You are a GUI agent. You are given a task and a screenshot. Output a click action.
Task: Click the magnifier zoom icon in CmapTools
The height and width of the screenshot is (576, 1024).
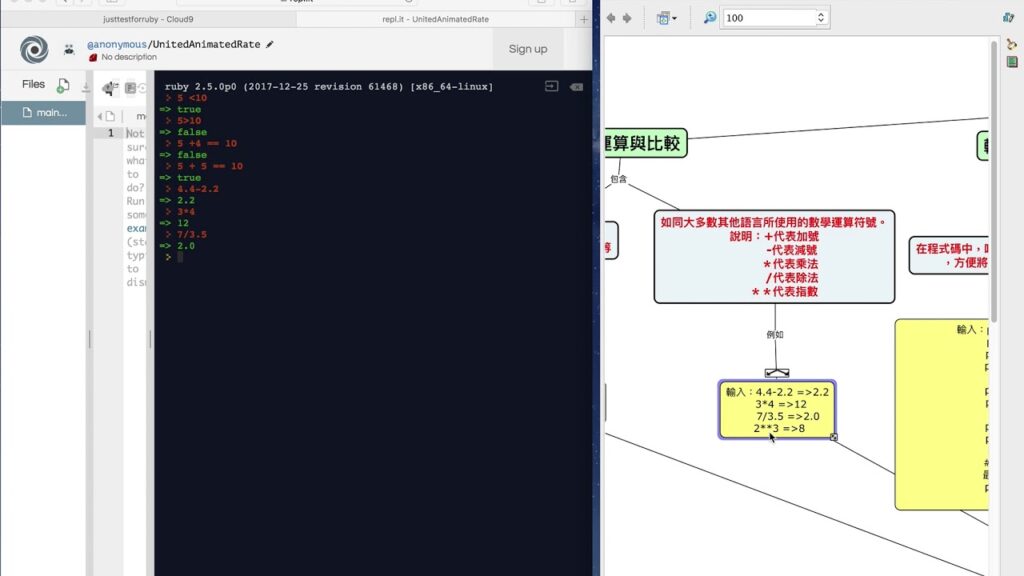(x=709, y=18)
